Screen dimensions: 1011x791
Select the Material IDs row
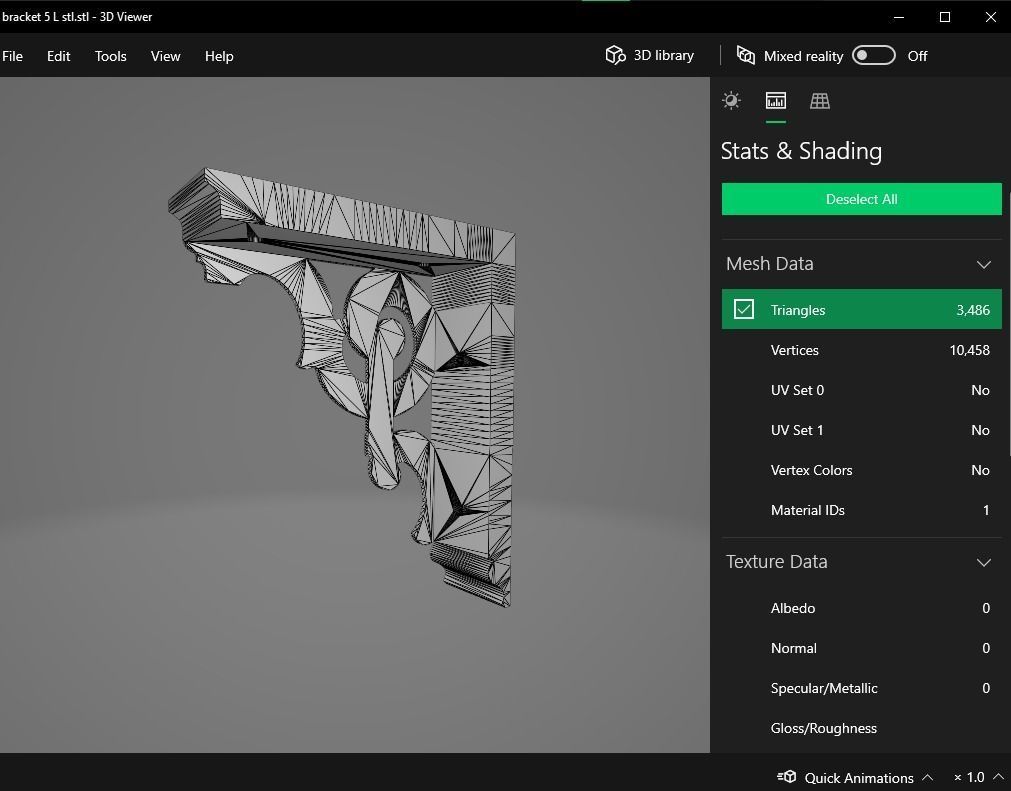click(861, 510)
